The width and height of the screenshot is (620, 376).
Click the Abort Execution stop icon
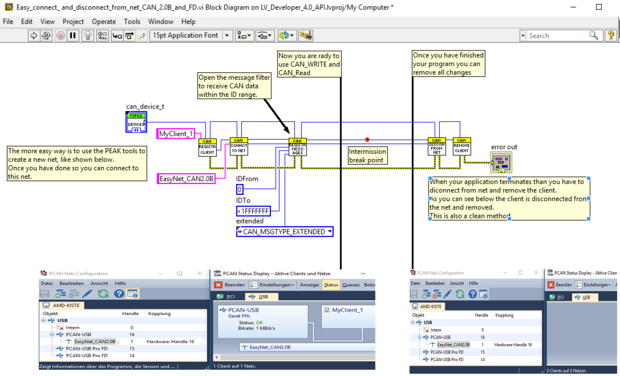click(x=60, y=36)
